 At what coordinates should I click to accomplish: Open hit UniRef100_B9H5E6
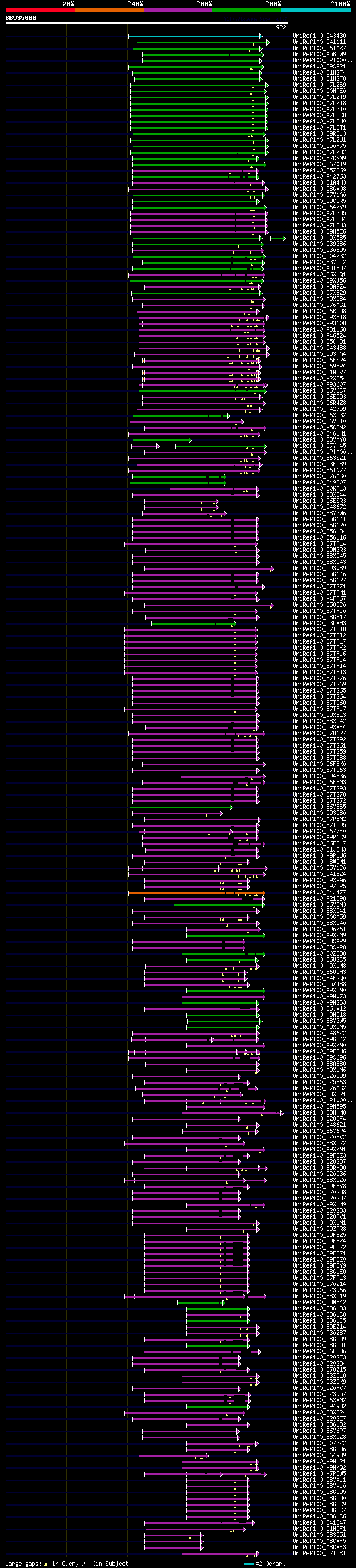coord(319,232)
